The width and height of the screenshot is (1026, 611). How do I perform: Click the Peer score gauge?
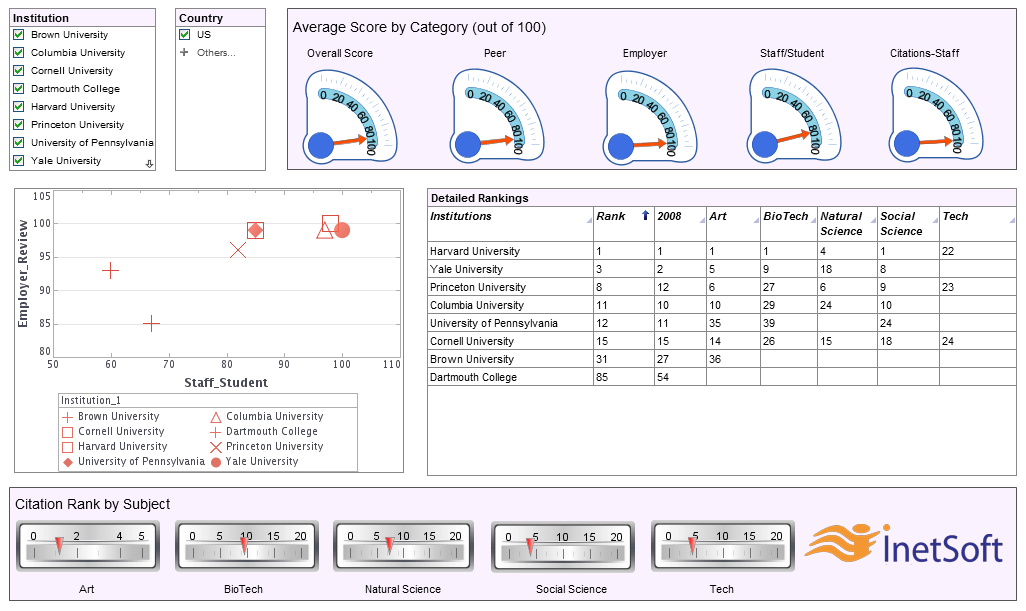pyautogui.click(x=497, y=116)
